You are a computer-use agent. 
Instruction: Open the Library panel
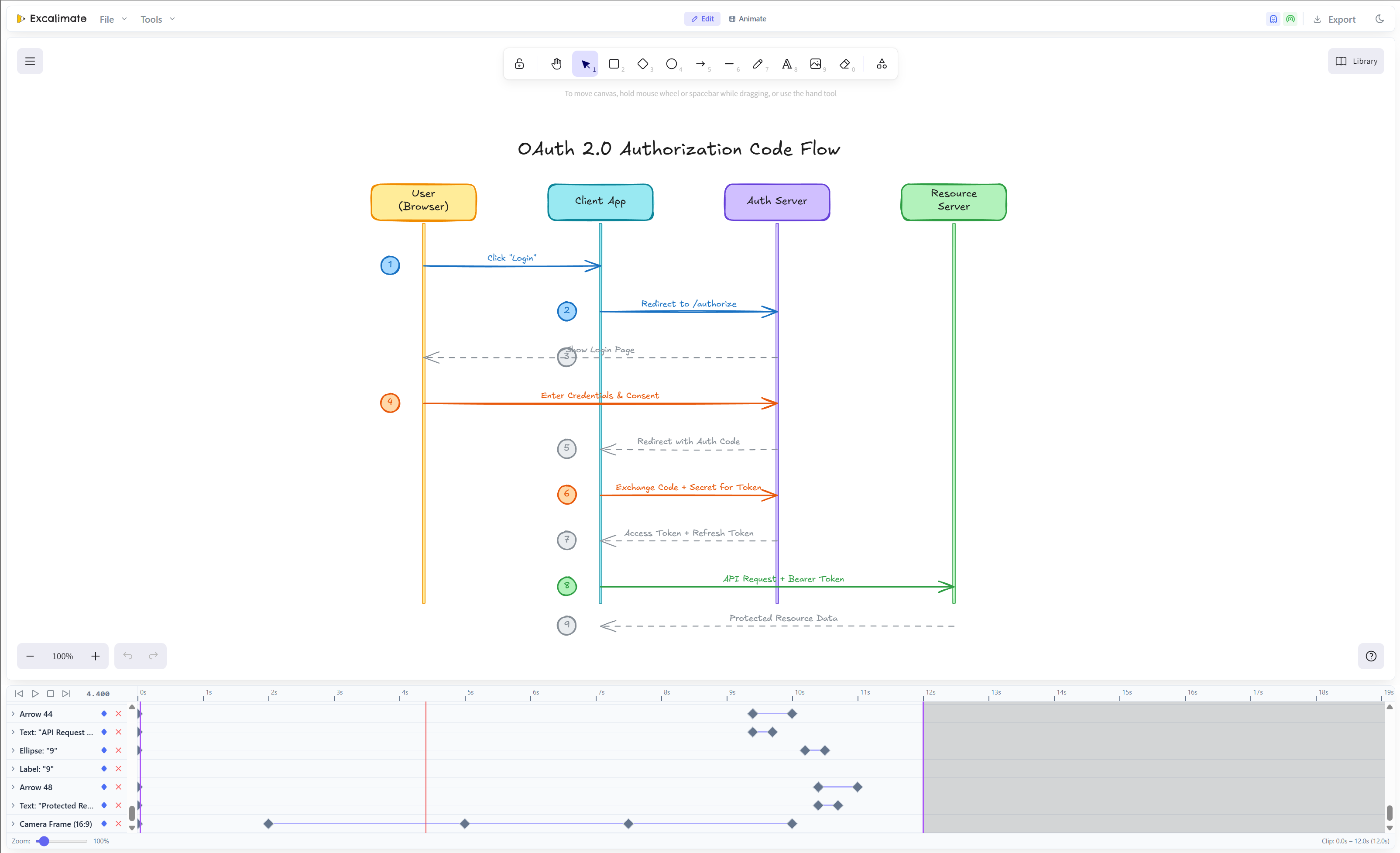coord(1355,62)
